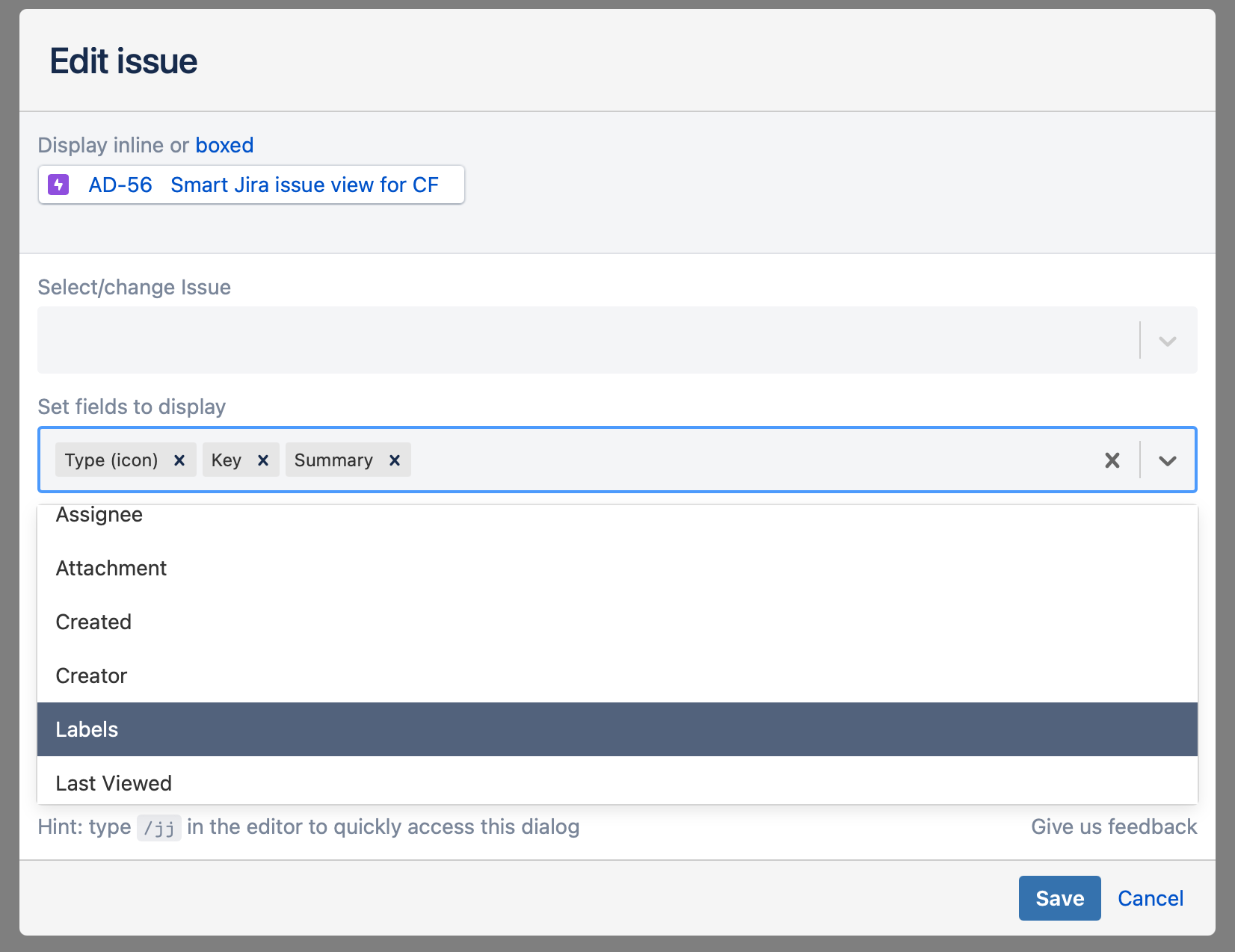Save the issue edits
Screen dimensions: 1235x952
coord(1059,898)
